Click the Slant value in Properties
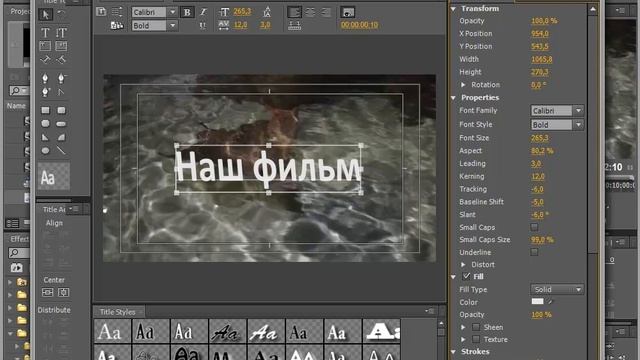 tap(540, 214)
